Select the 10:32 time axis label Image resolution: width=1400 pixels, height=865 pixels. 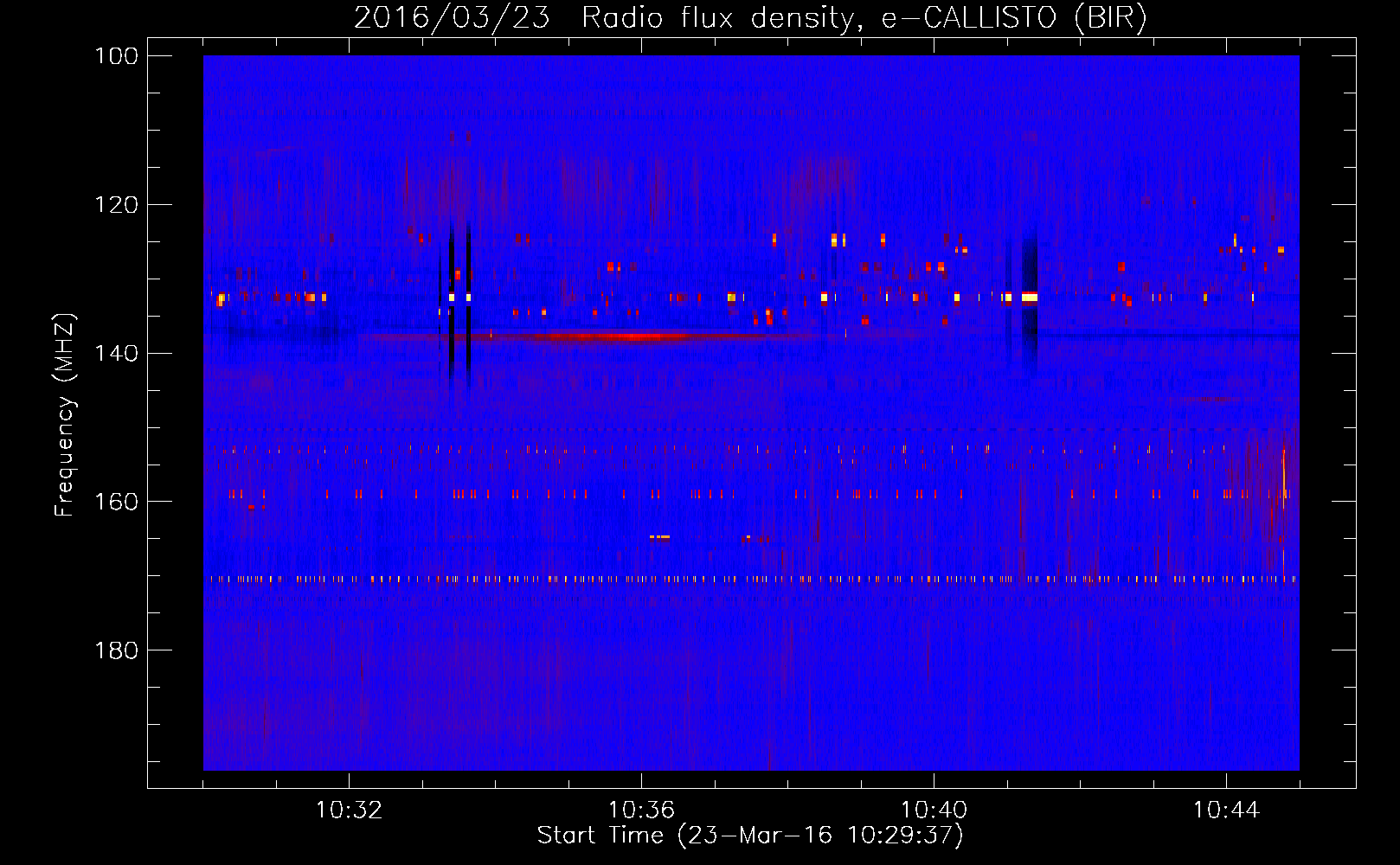point(349,811)
